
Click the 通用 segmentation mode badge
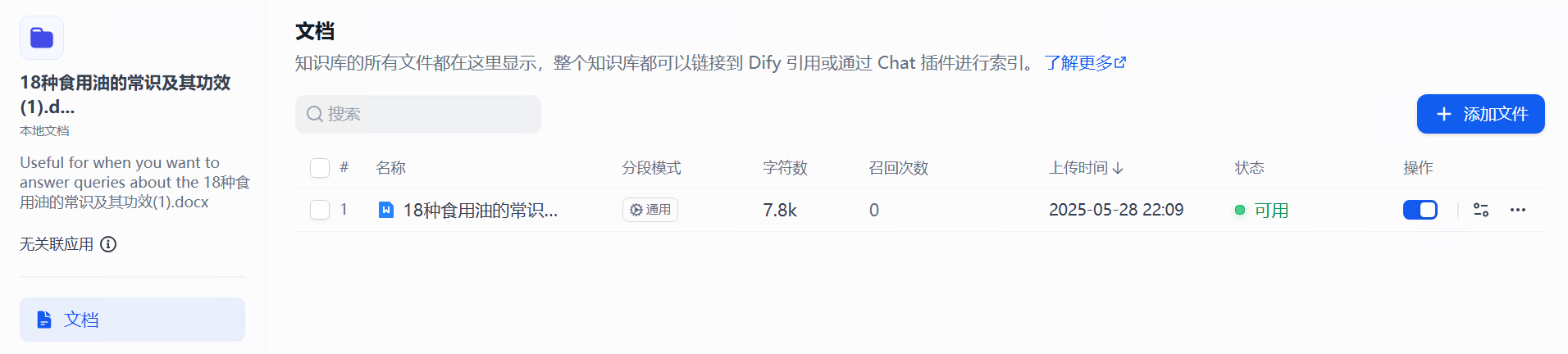pyautogui.click(x=650, y=210)
